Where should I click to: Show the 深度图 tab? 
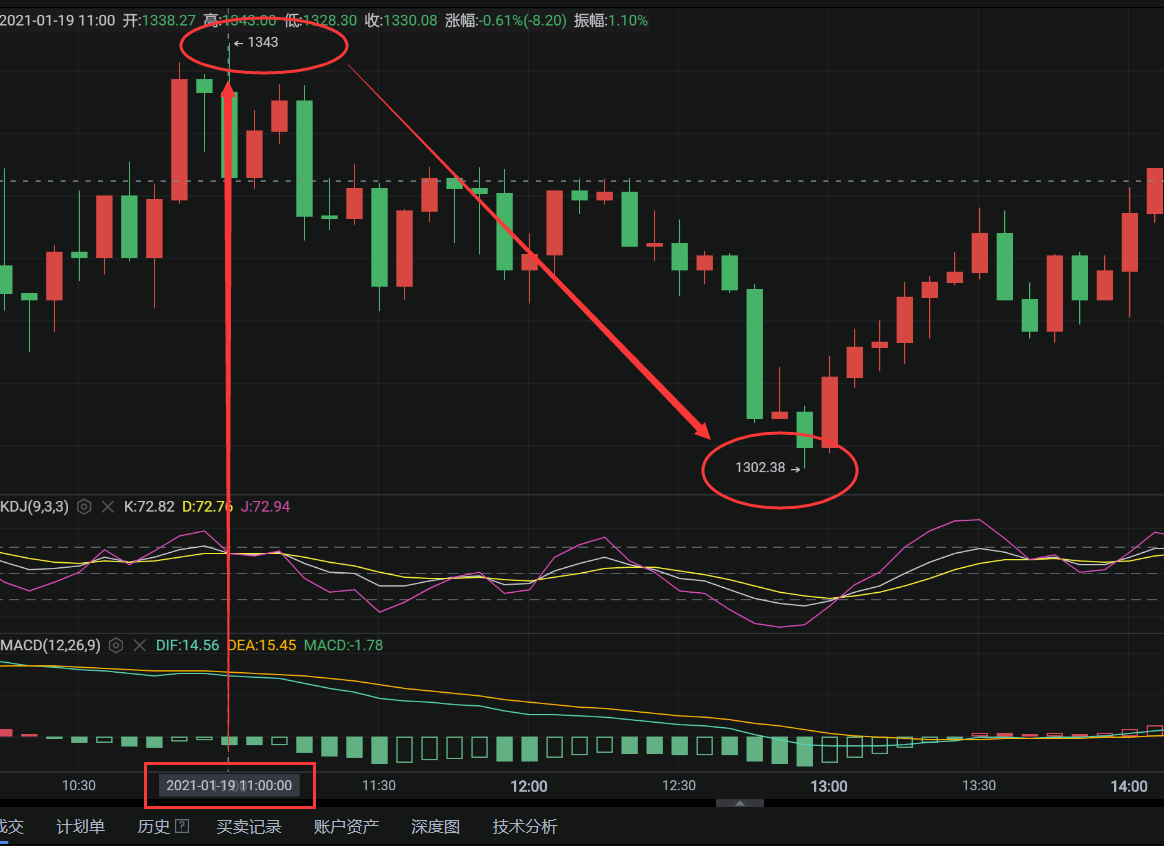point(435,827)
